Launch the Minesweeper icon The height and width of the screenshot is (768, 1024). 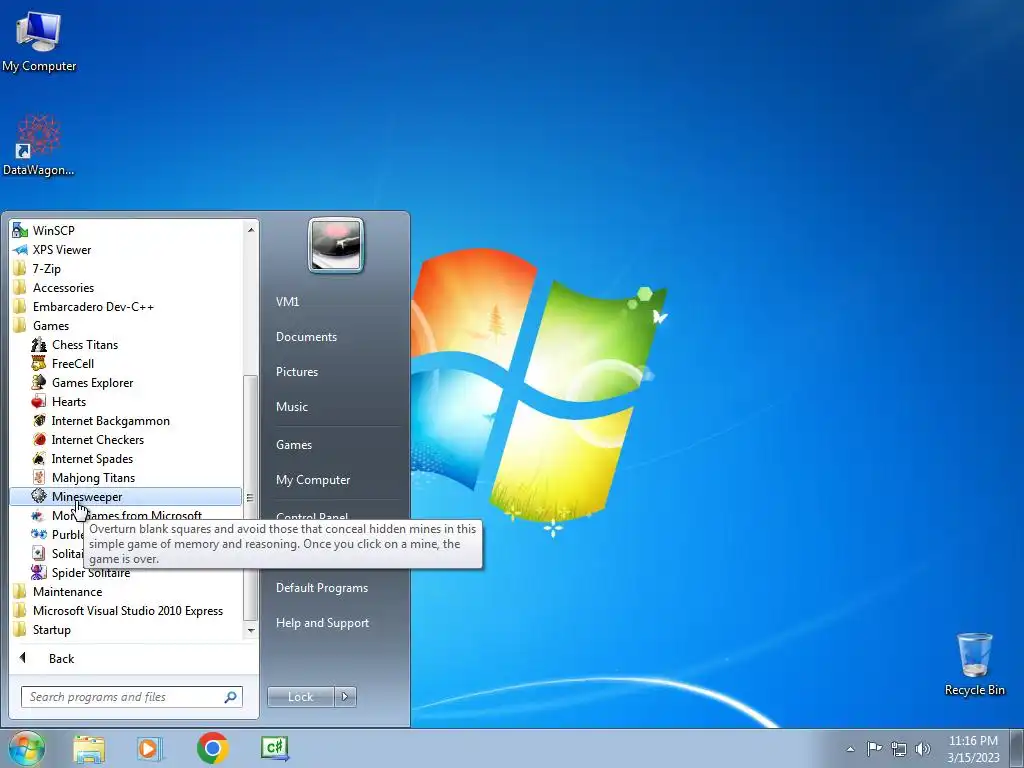tap(39, 496)
